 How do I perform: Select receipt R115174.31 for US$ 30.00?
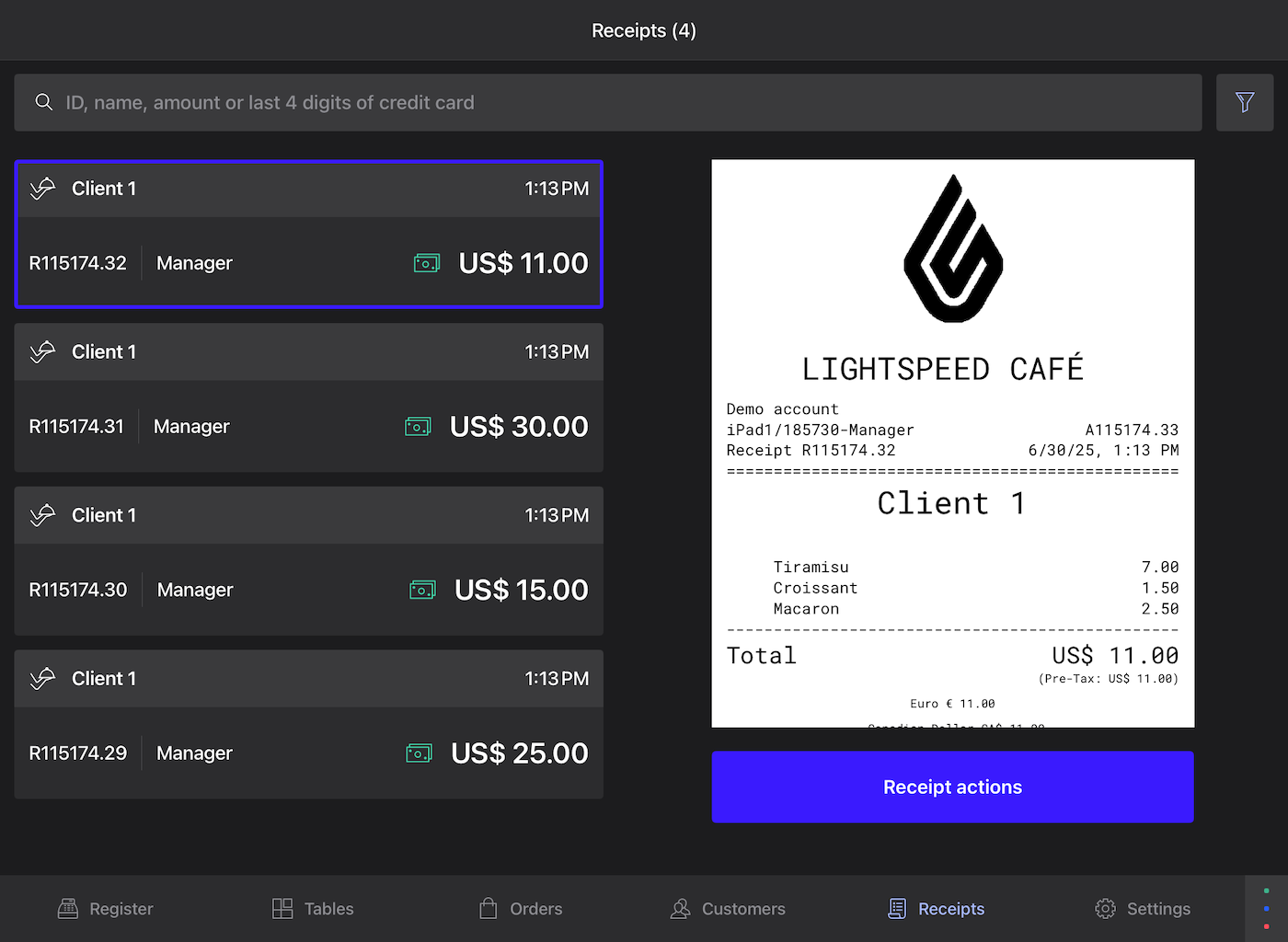click(x=308, y=397)
